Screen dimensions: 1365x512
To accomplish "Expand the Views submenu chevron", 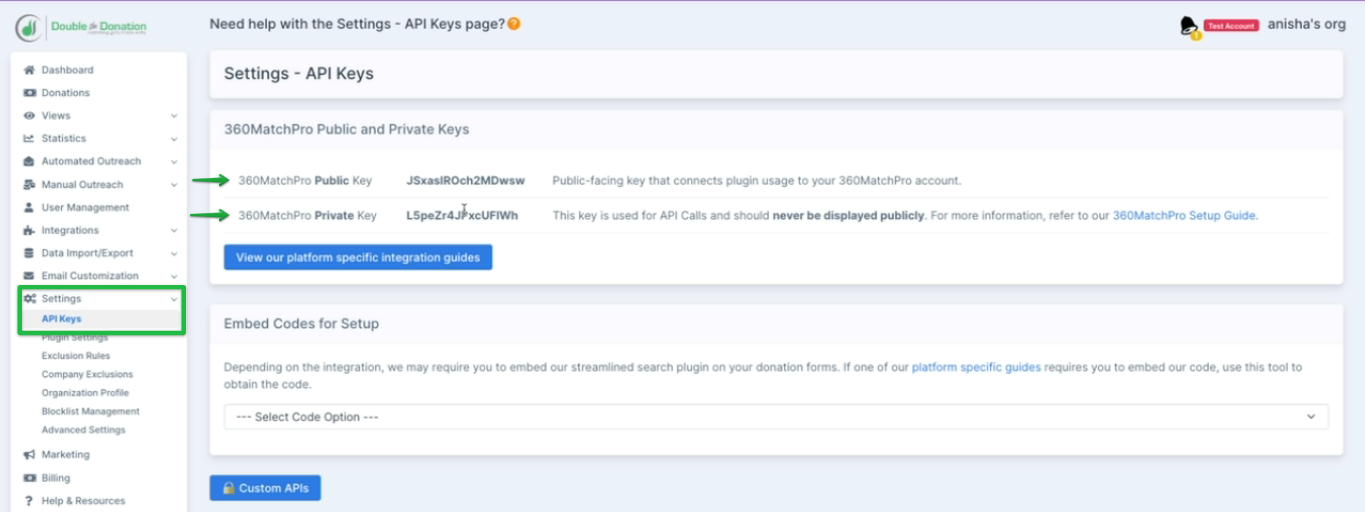I will (x=174, y=116).
